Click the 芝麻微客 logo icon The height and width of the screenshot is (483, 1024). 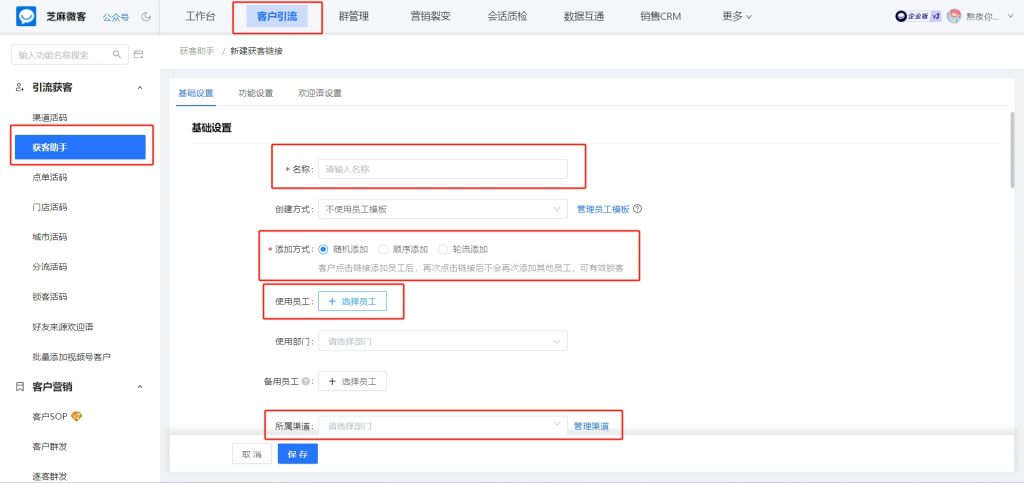(x=26, y=16)
